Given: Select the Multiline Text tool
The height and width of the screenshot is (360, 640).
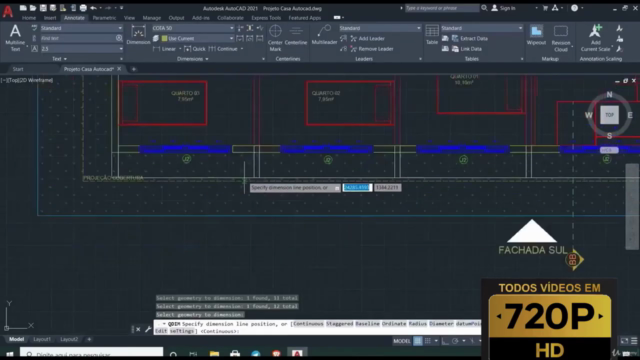Looking at the screenshot, I should 15,38.
